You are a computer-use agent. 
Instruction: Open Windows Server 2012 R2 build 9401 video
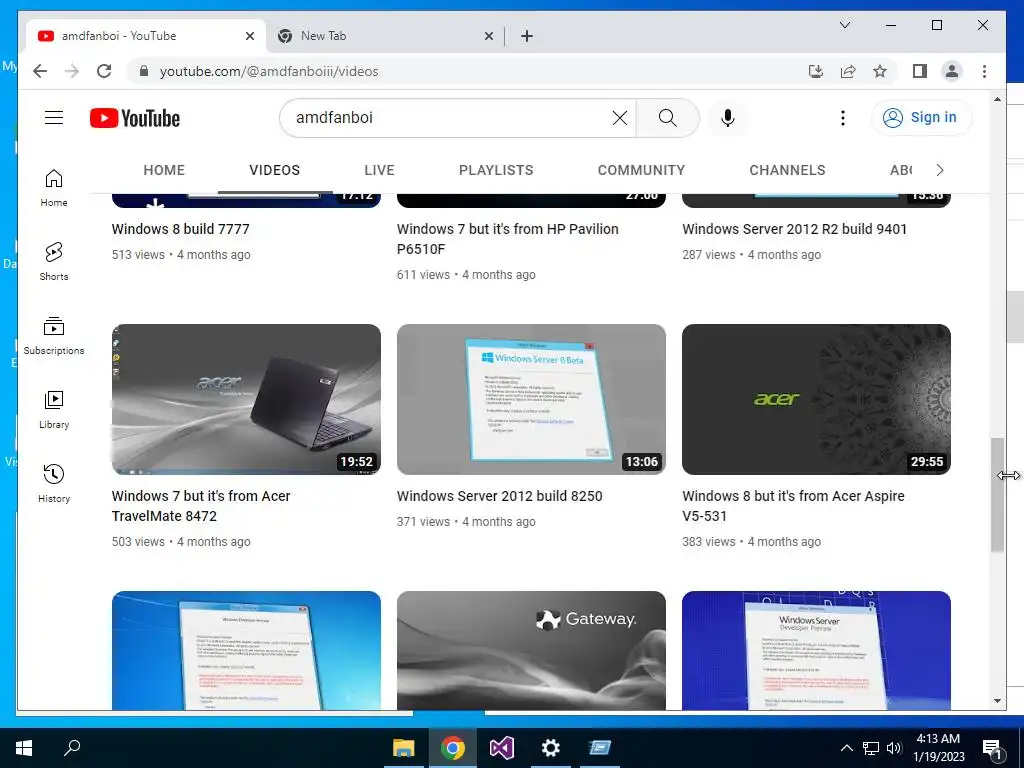(794, 229)
